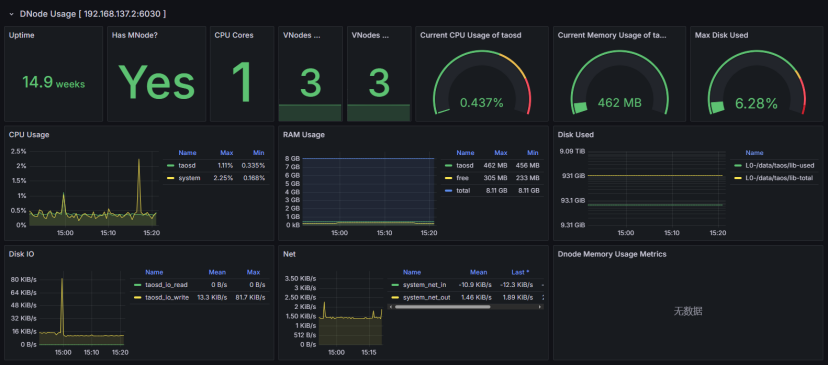
Task: Sort Disk IO legend by Mean column
Action: pyautogui.click(x=217, y=272)
